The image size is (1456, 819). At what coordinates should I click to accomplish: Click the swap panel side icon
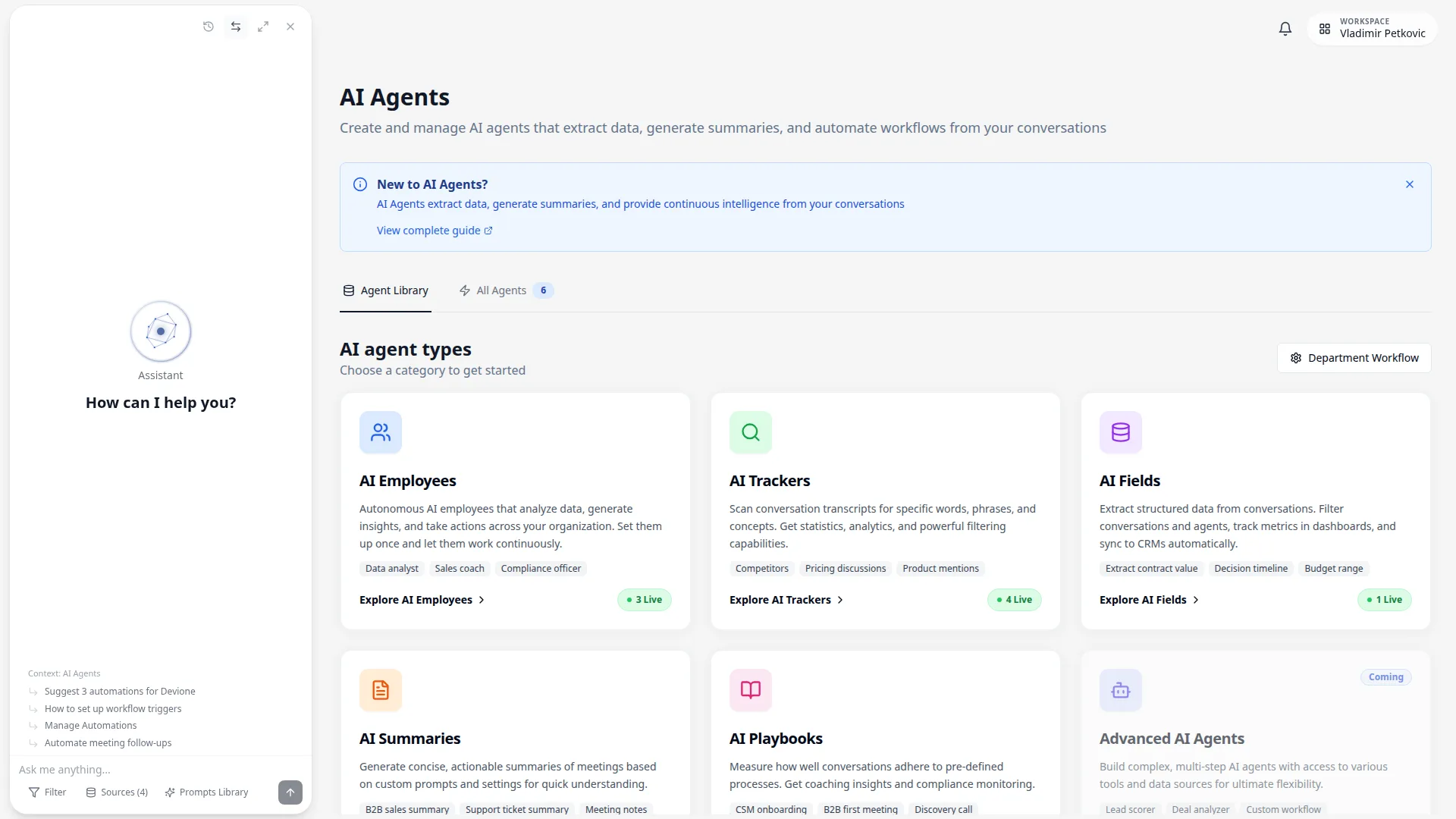click(x=236, y=27)
